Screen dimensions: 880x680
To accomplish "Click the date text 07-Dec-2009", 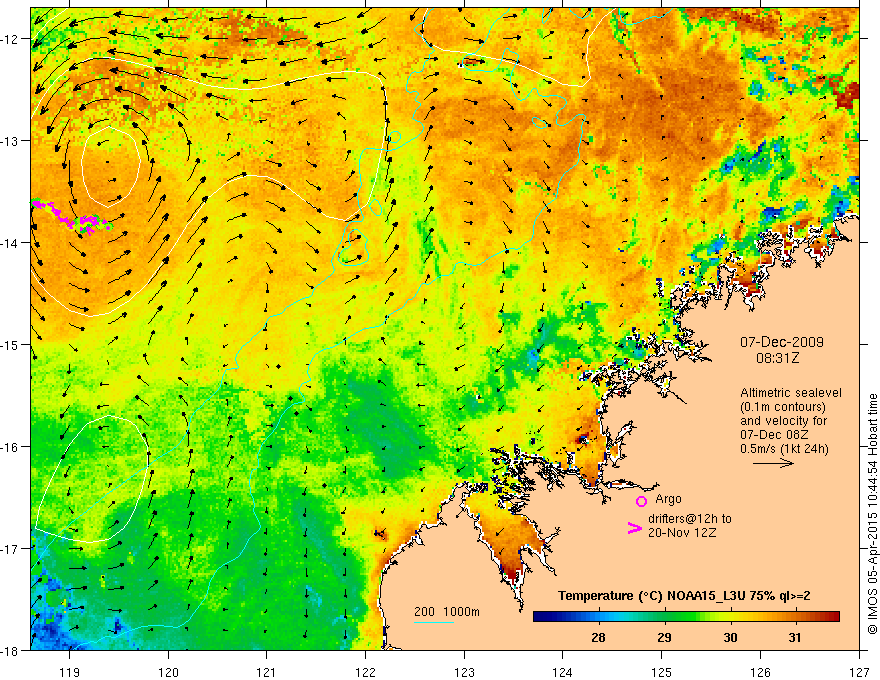I will tap(782, 342).
